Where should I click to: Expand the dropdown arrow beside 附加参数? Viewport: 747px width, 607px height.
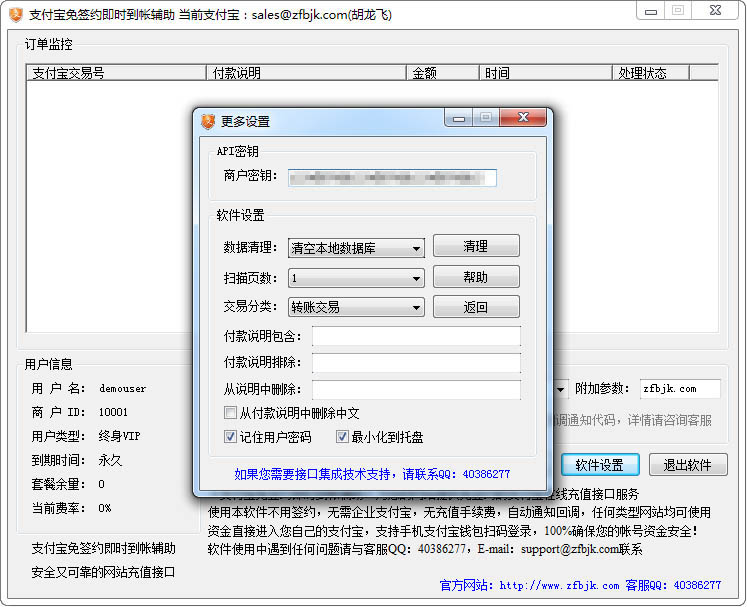point(561,389)
